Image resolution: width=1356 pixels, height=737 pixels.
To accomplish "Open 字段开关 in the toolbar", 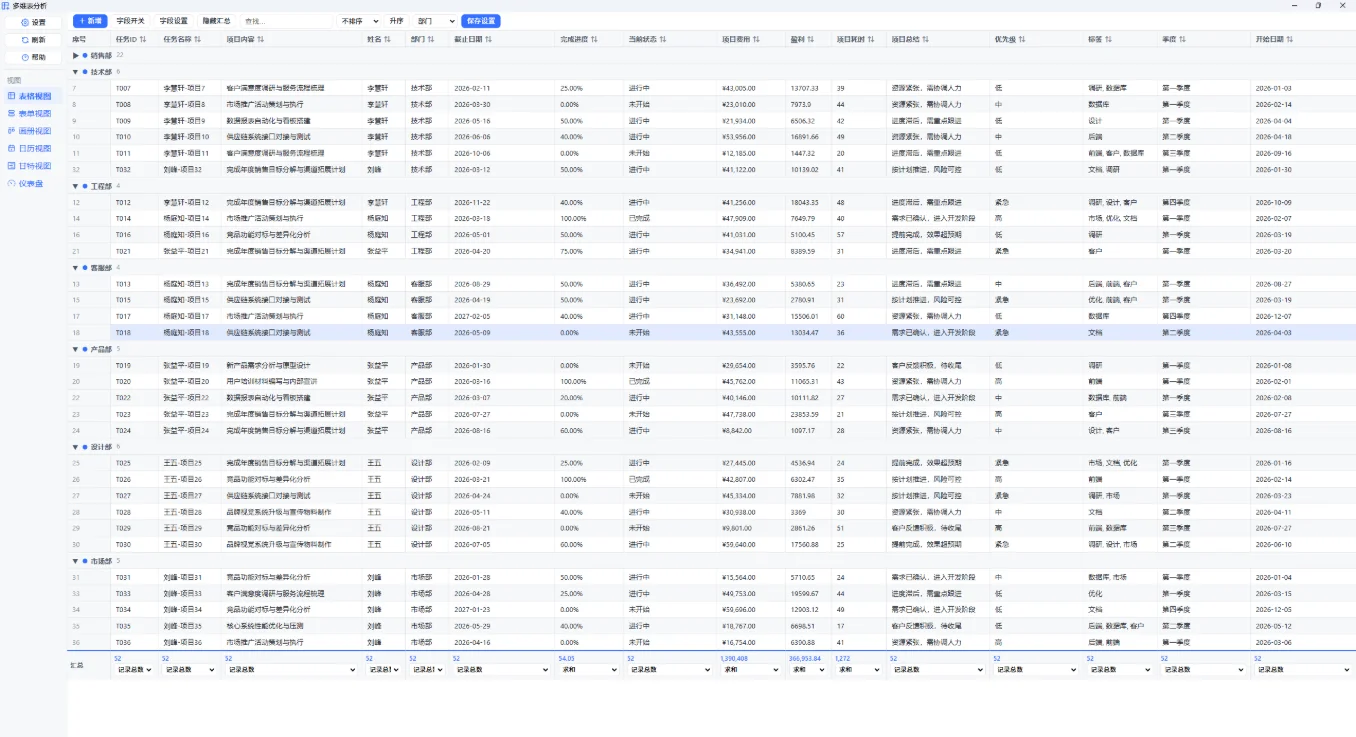I will (x=130, y=20).
